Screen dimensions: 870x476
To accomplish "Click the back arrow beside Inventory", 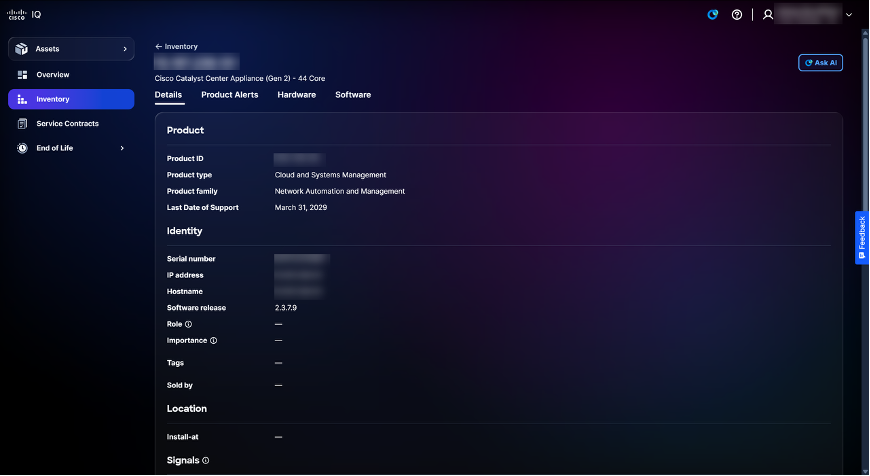I will [x=159, y=47].
